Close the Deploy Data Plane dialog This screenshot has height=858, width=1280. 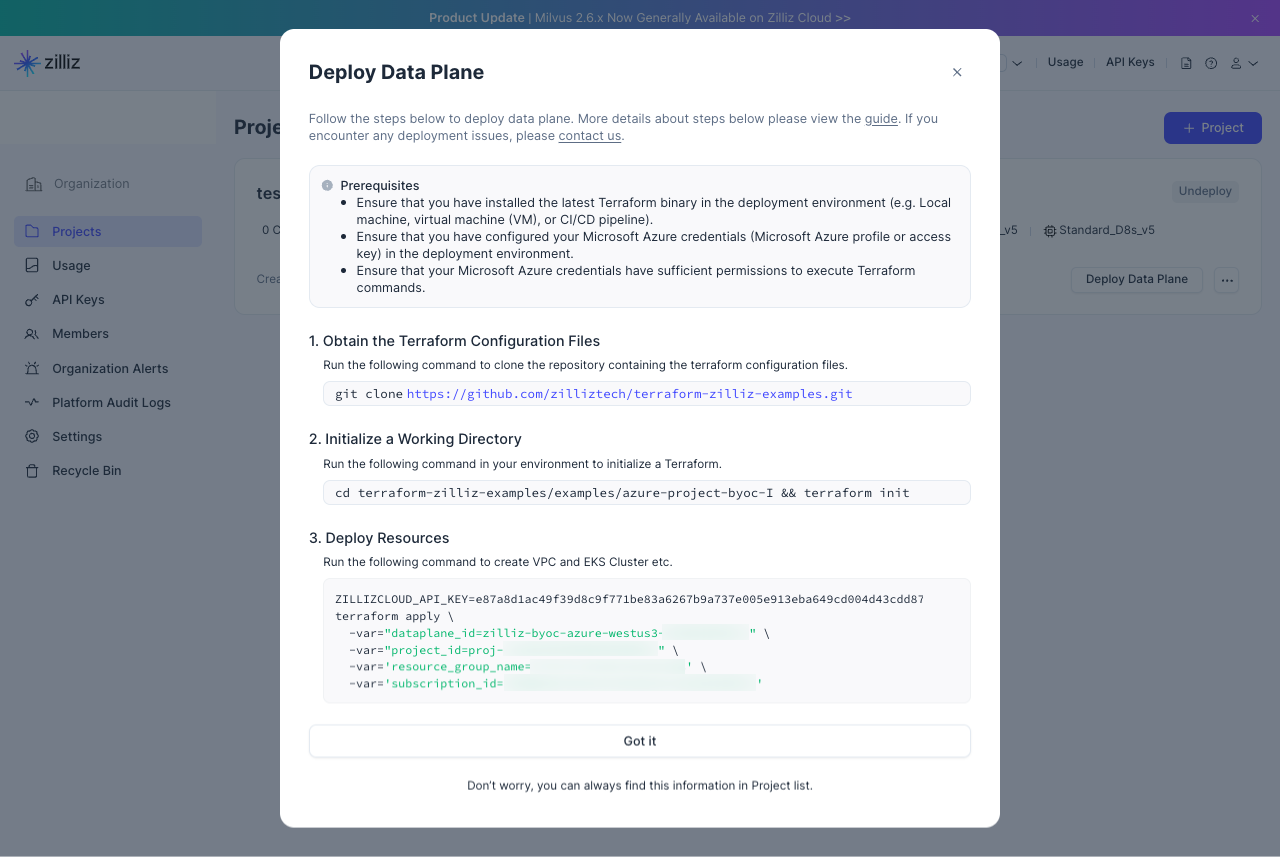click(957, 72)
